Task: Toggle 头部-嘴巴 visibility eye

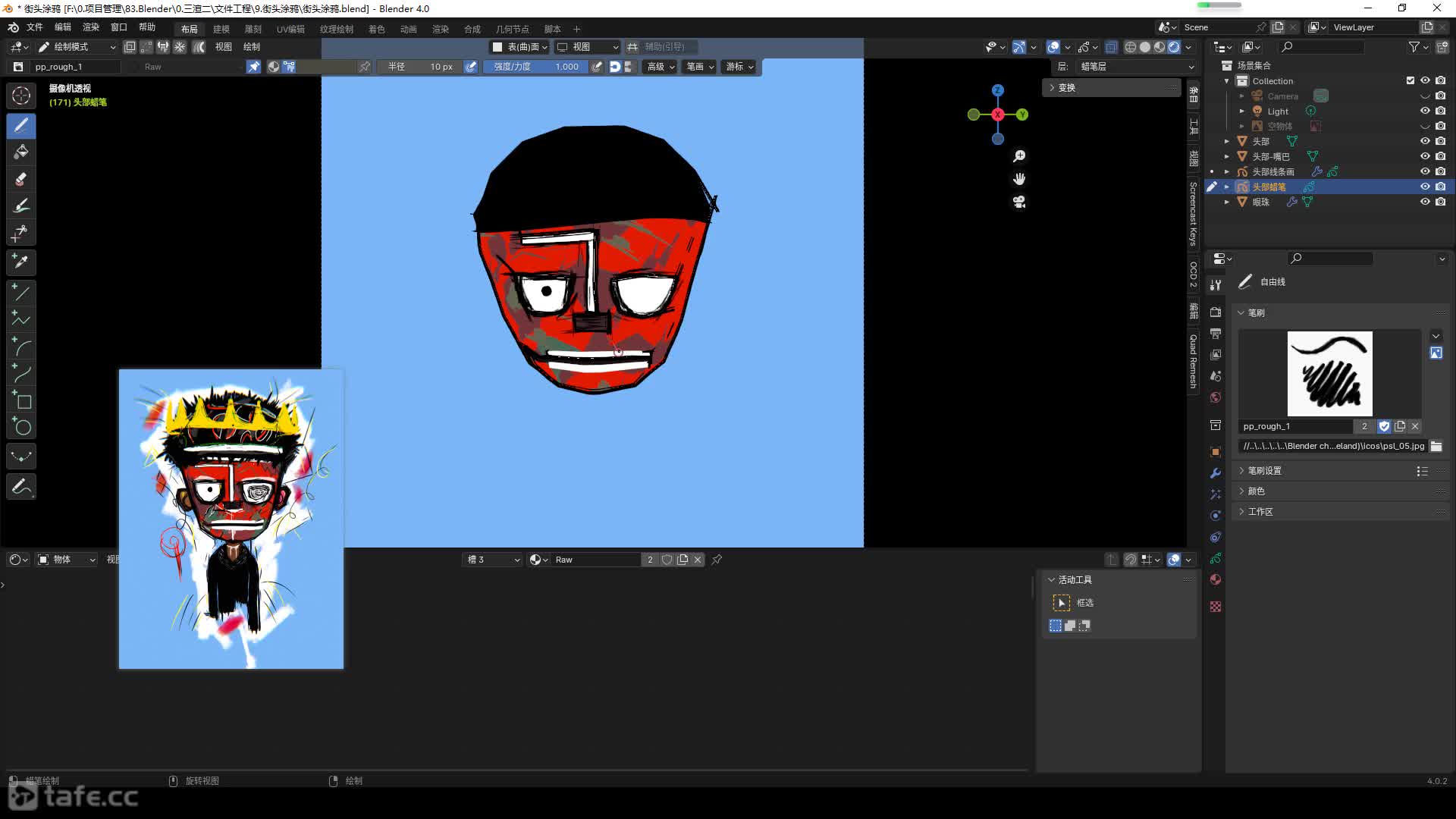Action: 1425,156
